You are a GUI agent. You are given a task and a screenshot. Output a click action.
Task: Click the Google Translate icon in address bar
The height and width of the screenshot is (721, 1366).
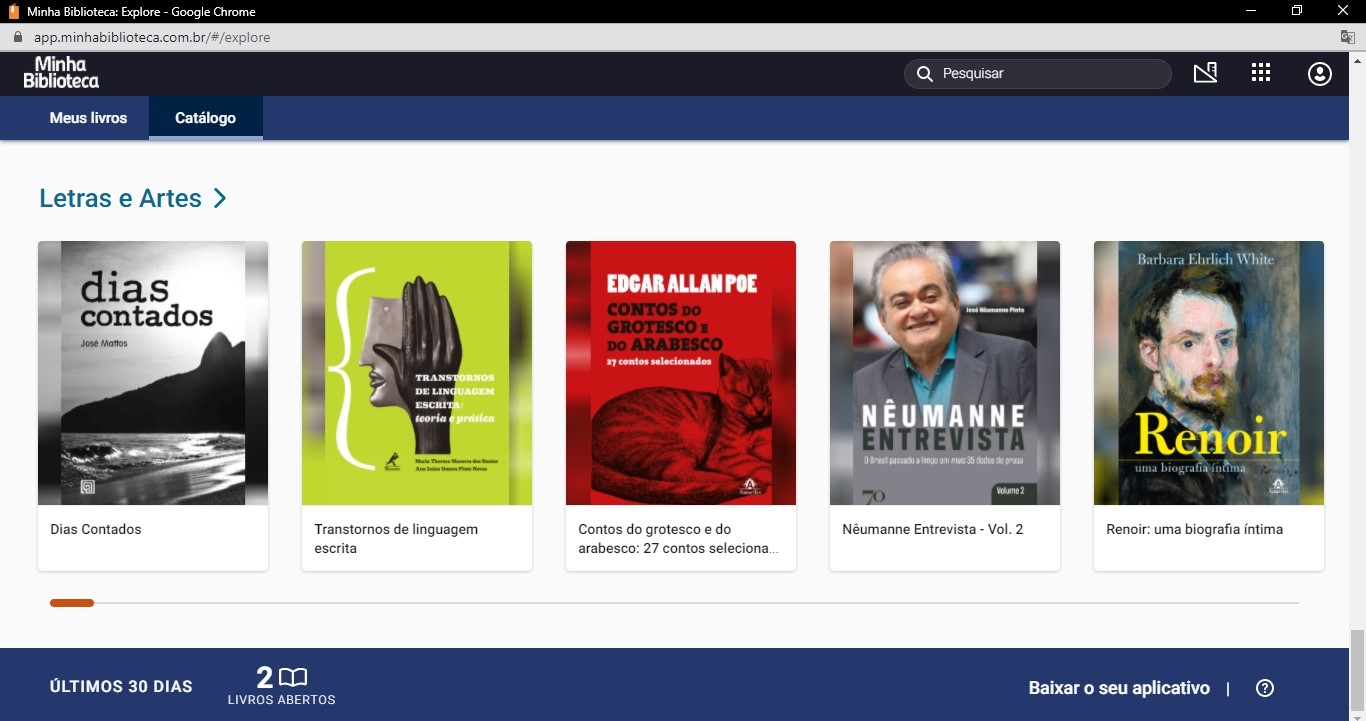pos(1348,37)
